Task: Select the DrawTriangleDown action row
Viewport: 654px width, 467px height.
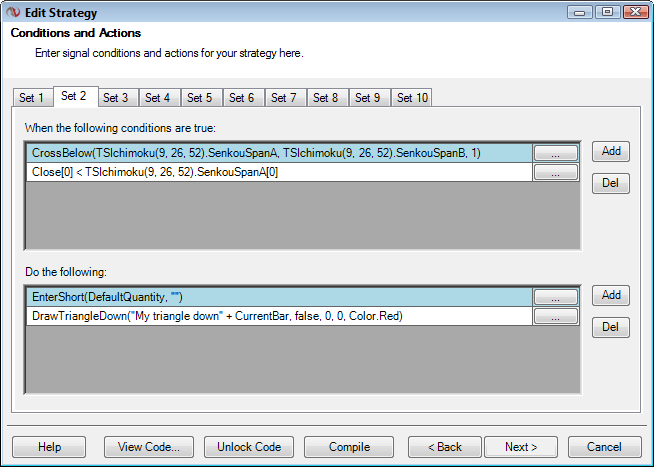Action: (x=279, y=316)
